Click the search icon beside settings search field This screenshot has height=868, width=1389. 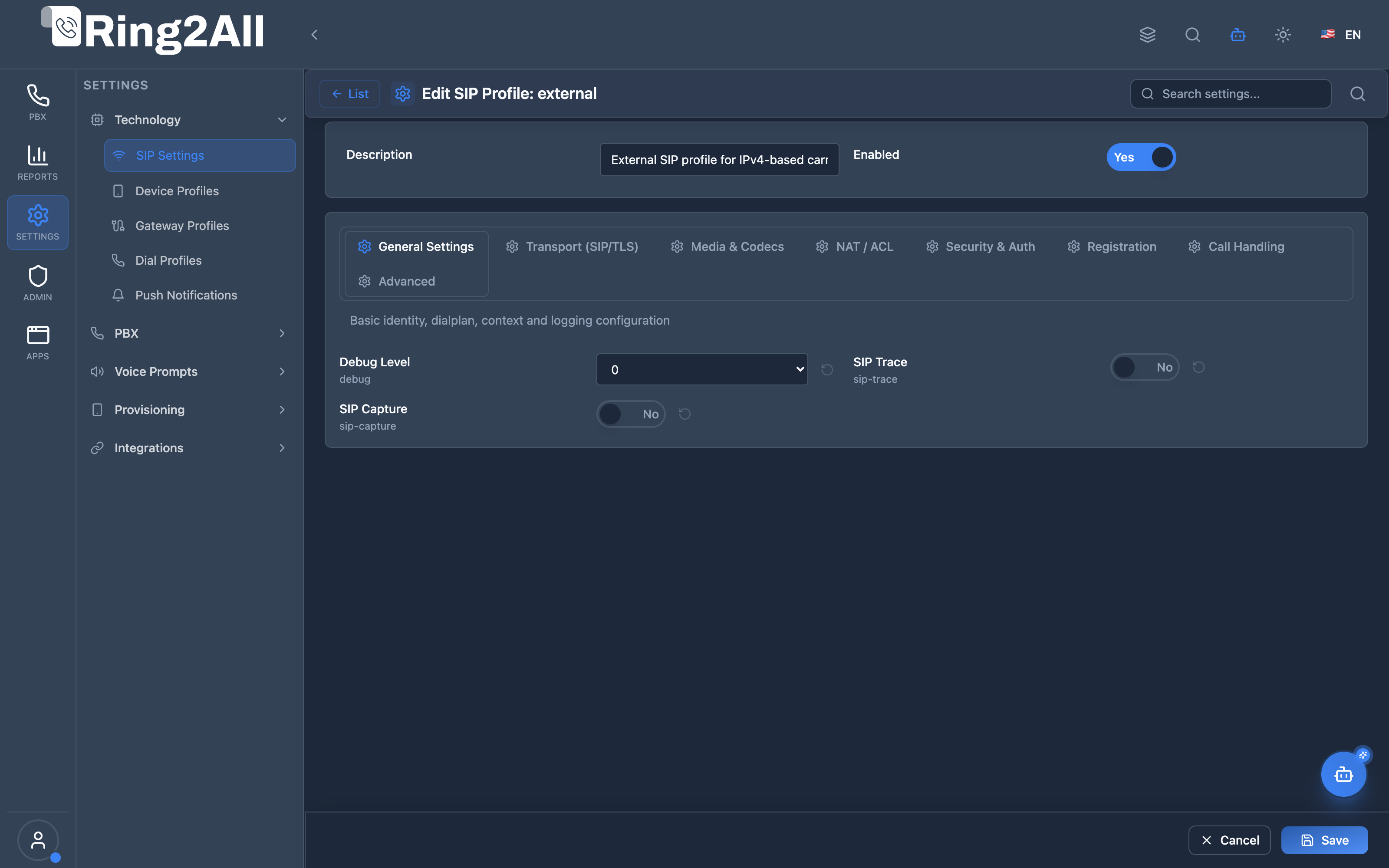[1357, 94]
